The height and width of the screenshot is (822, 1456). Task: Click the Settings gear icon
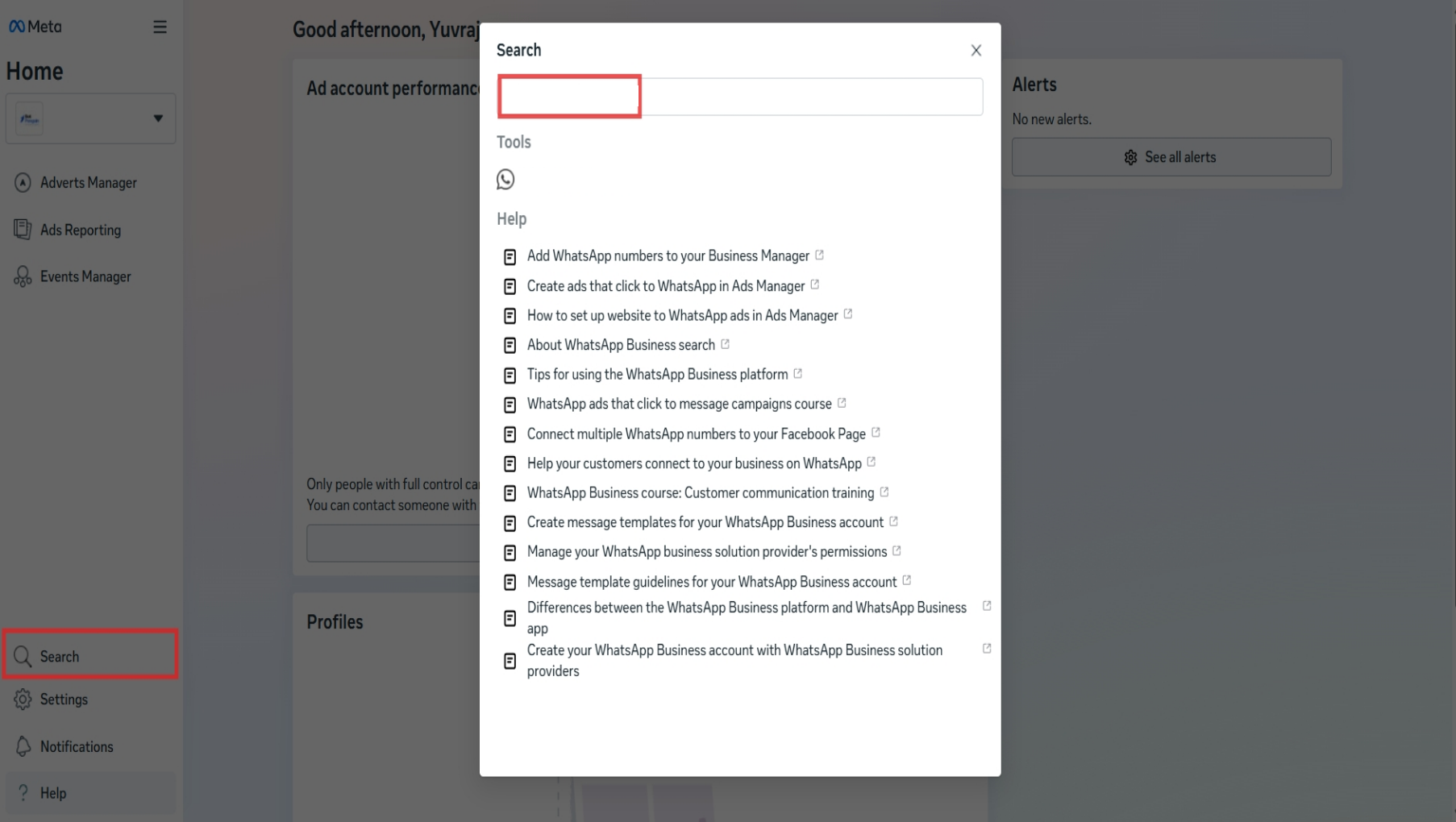(23, 700)
